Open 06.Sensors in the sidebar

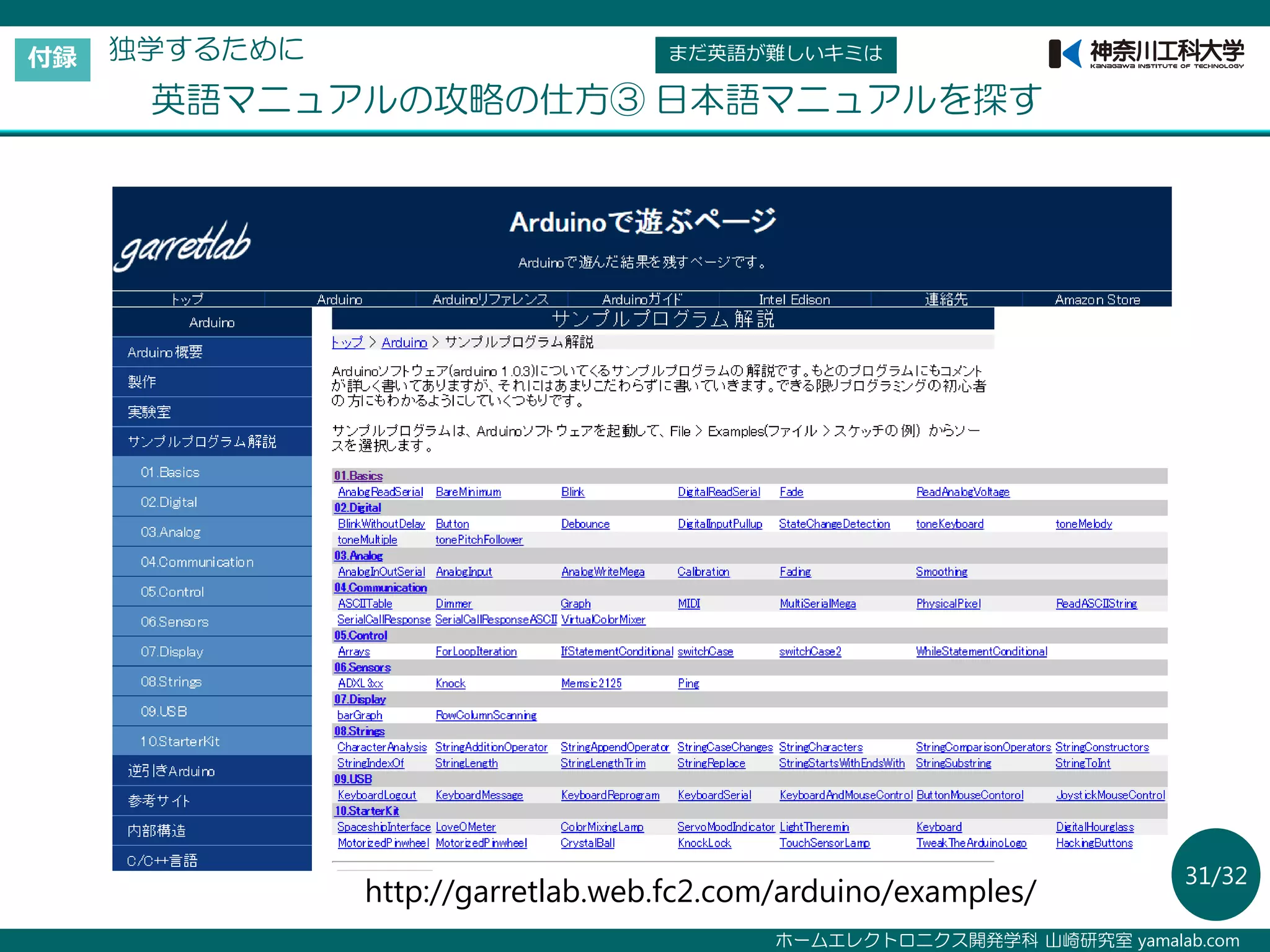point(212,622)
